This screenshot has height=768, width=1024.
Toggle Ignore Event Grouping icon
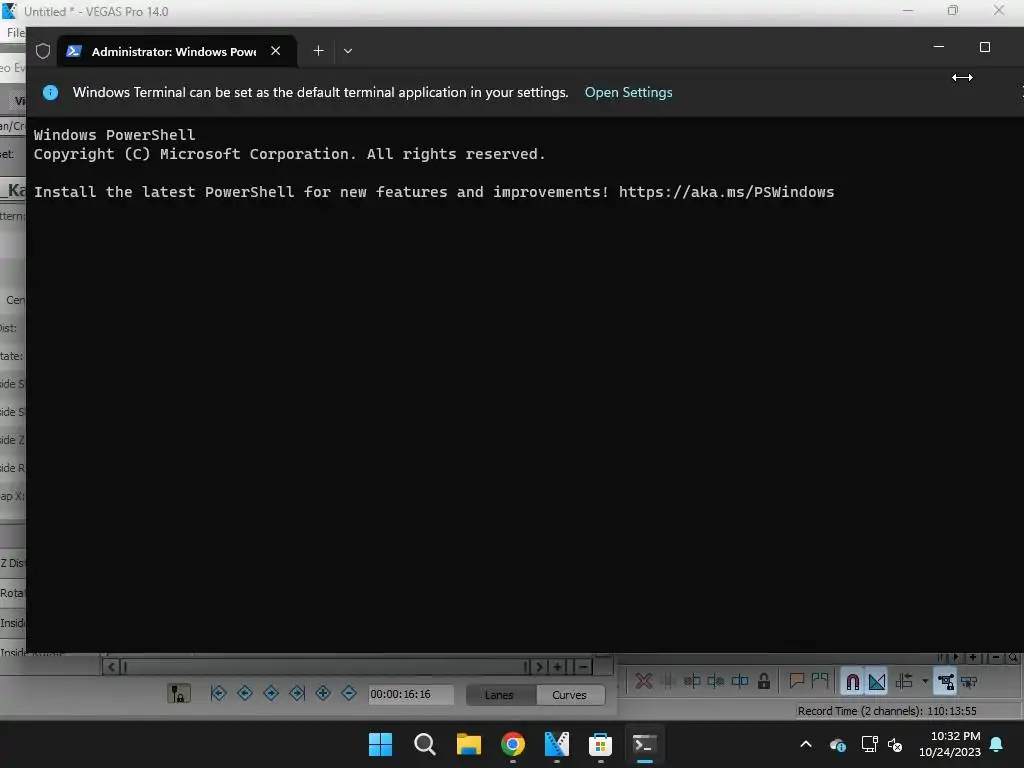click(x=969, y=682)
